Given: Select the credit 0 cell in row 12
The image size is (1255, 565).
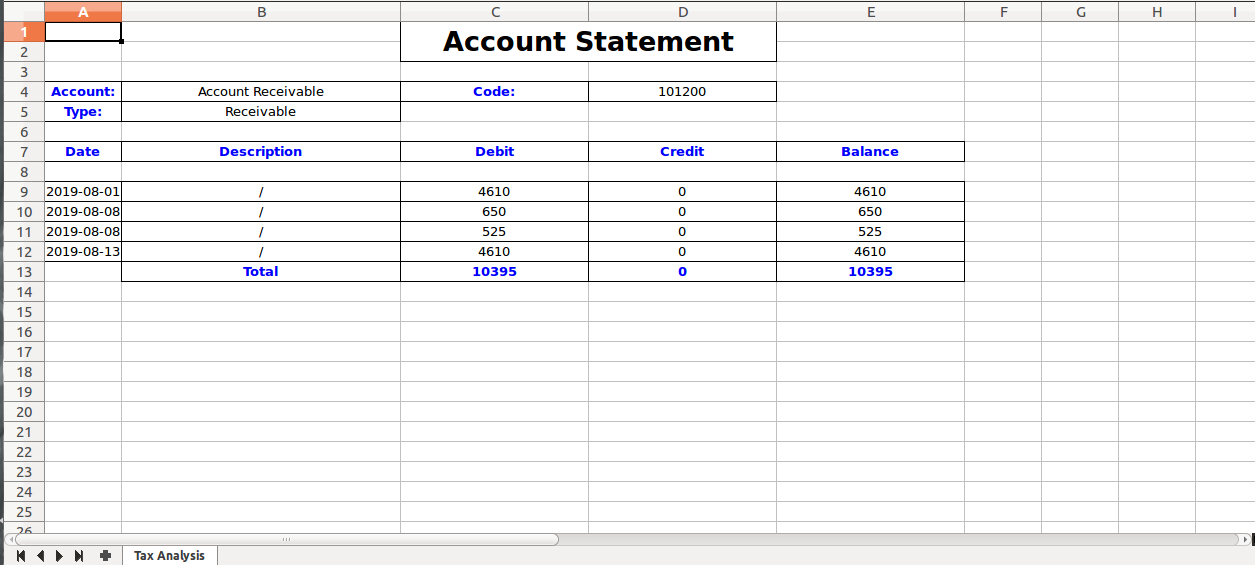Looking at the screenshot, I should (683, 252).
